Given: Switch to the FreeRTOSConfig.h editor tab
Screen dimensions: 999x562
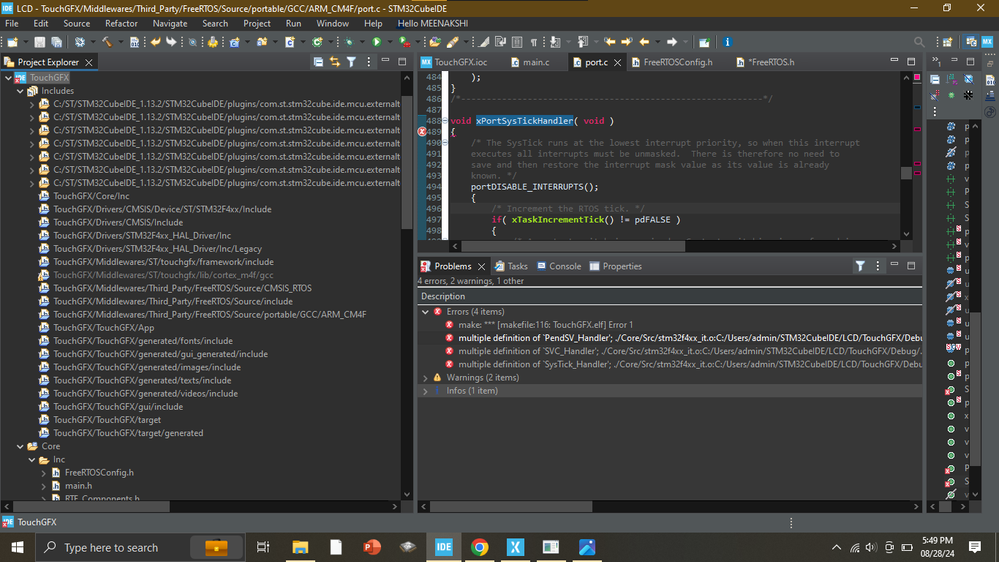Looking at the screenshot, I should pyautogui.click(x=676, y=62).
